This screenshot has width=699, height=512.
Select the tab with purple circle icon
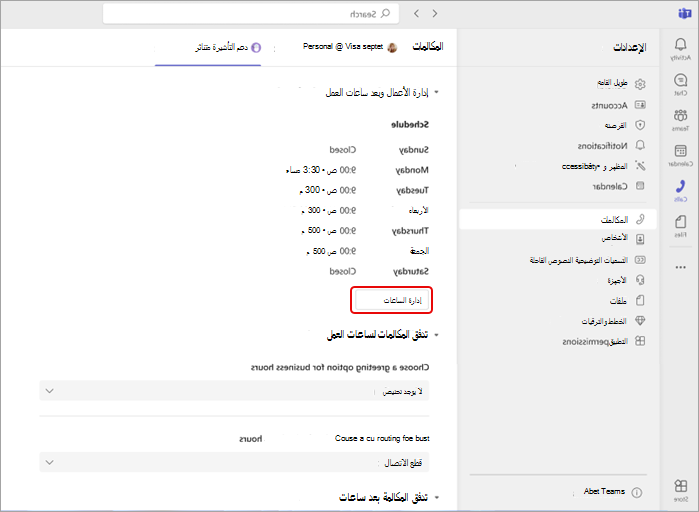(x=228, y=47)
